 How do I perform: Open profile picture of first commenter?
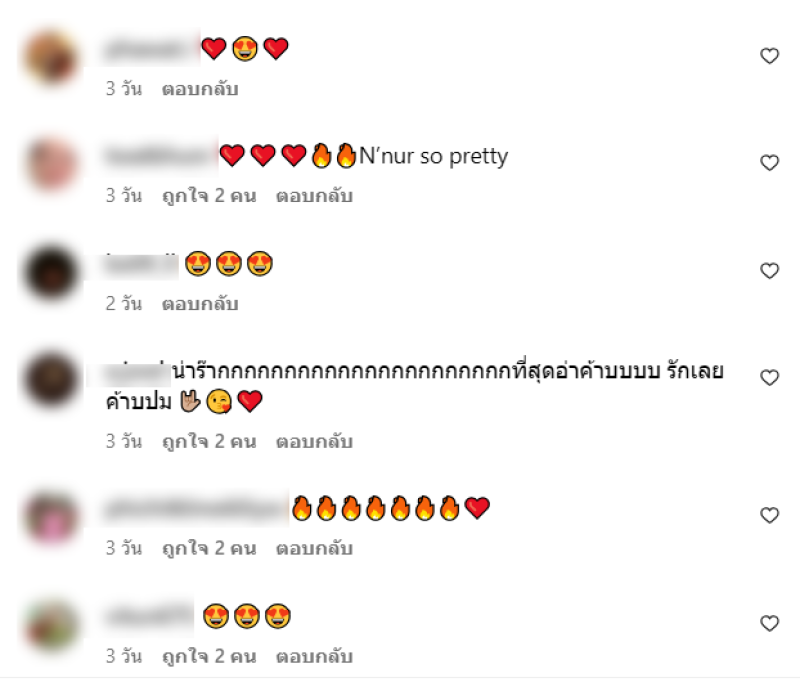[52, 57]
